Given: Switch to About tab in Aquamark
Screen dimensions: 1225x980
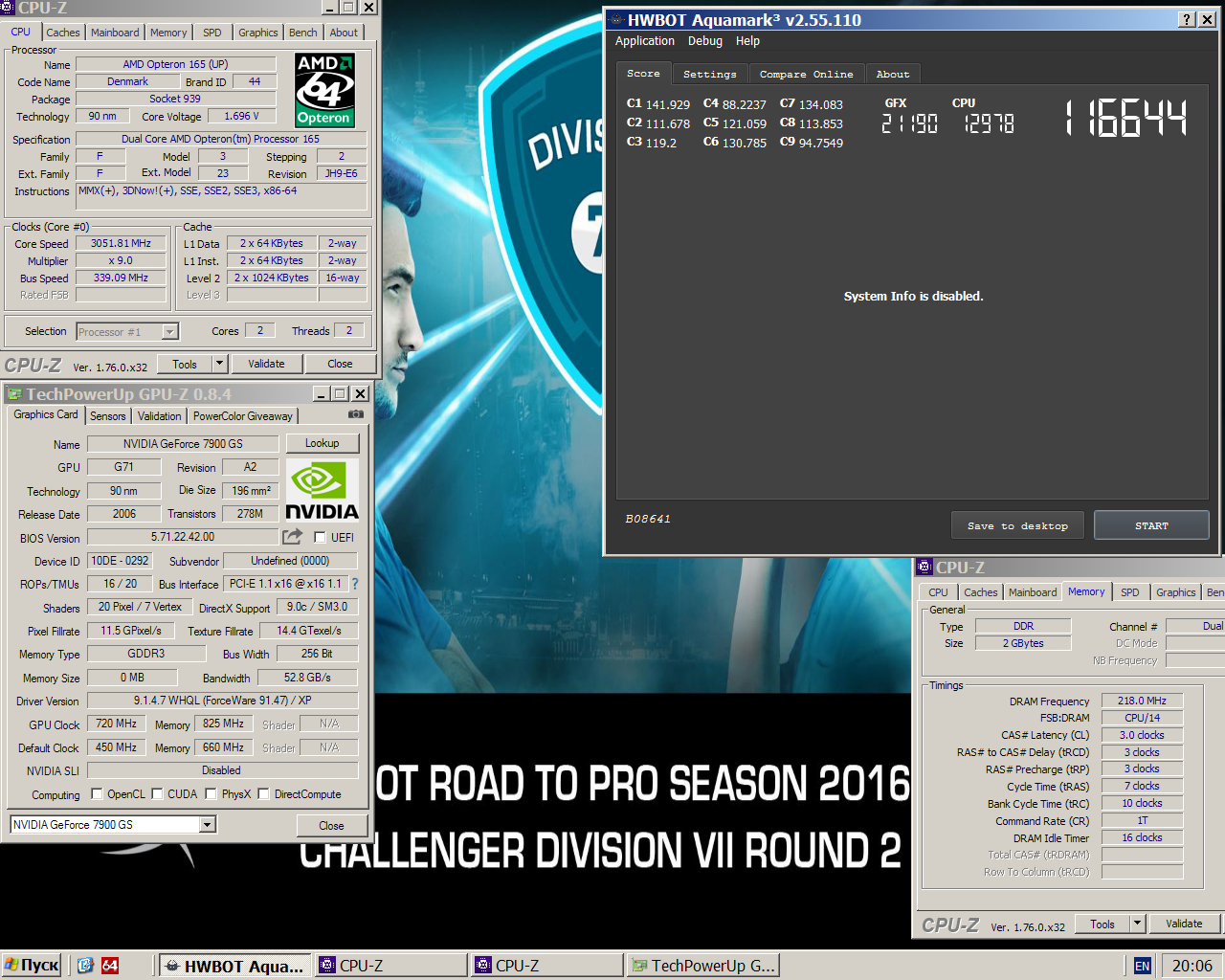Looking at the screenshot, I should point(893,75).
